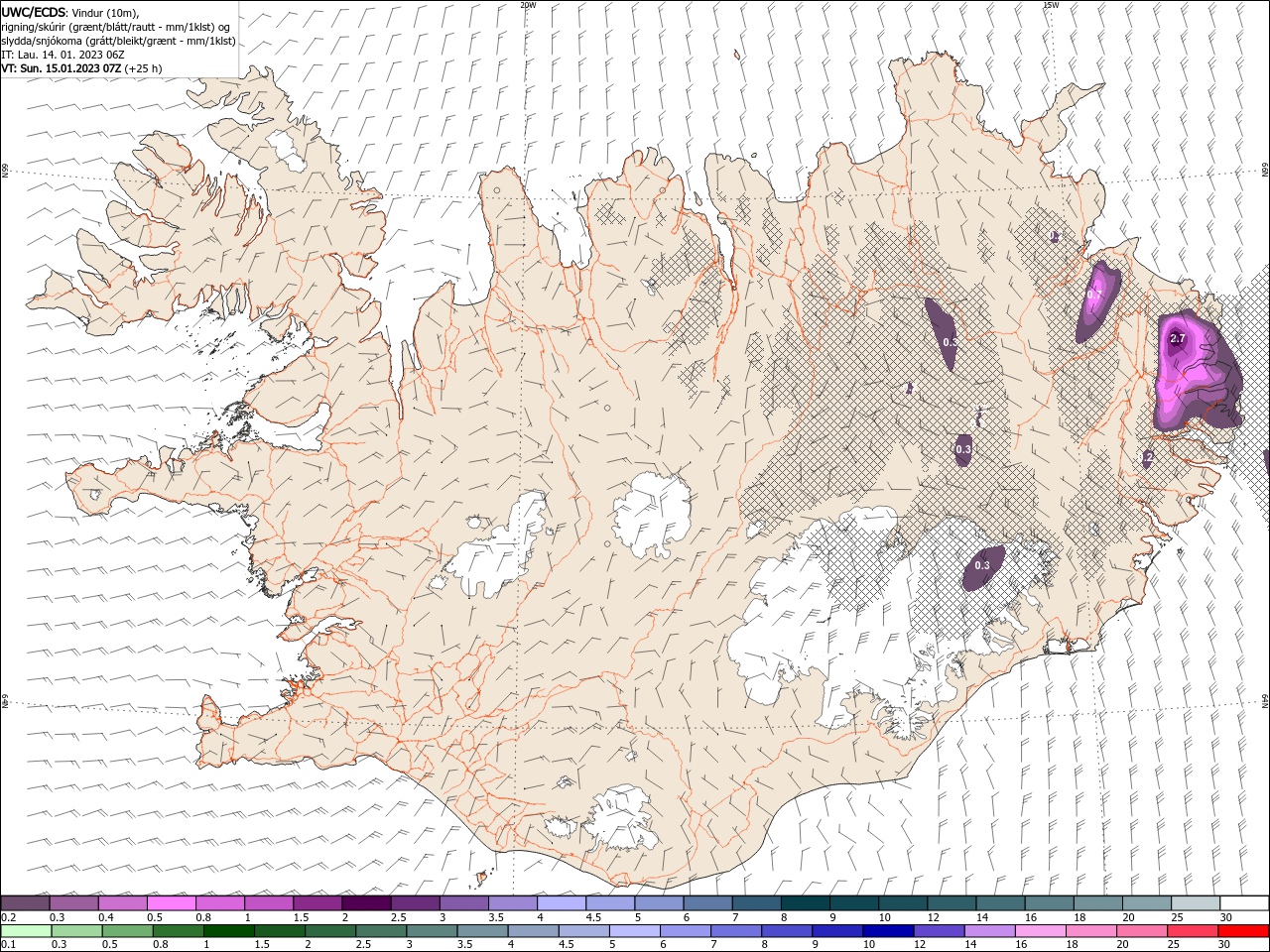Click rain legend swatch between 2.5 and 3

click(x=380, y=931)
